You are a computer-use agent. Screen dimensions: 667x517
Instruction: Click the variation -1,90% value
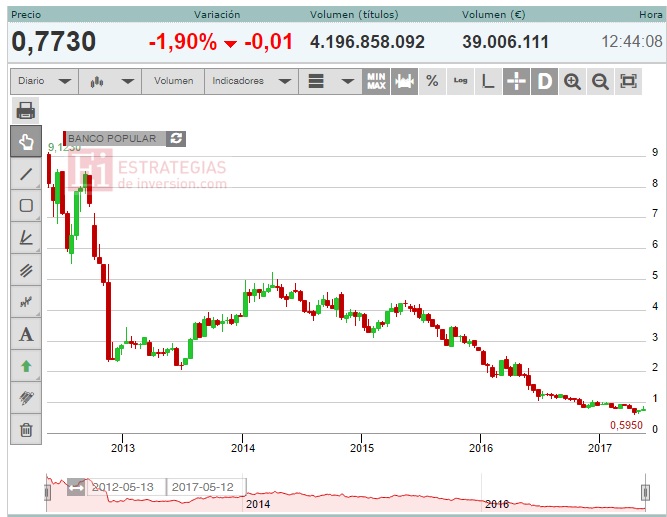pyautogui.click(x=183, y=42)
